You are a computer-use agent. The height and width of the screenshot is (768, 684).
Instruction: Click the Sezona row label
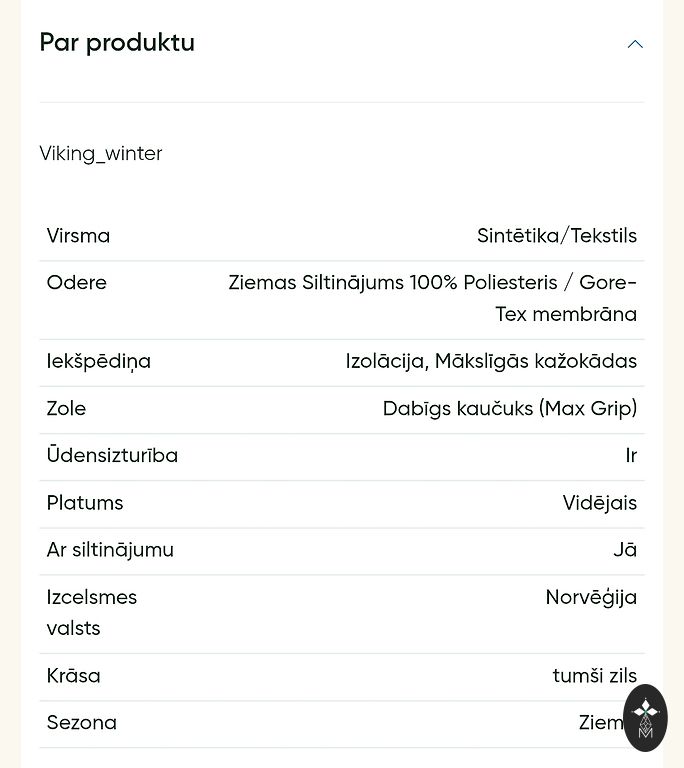pos(81,723)
